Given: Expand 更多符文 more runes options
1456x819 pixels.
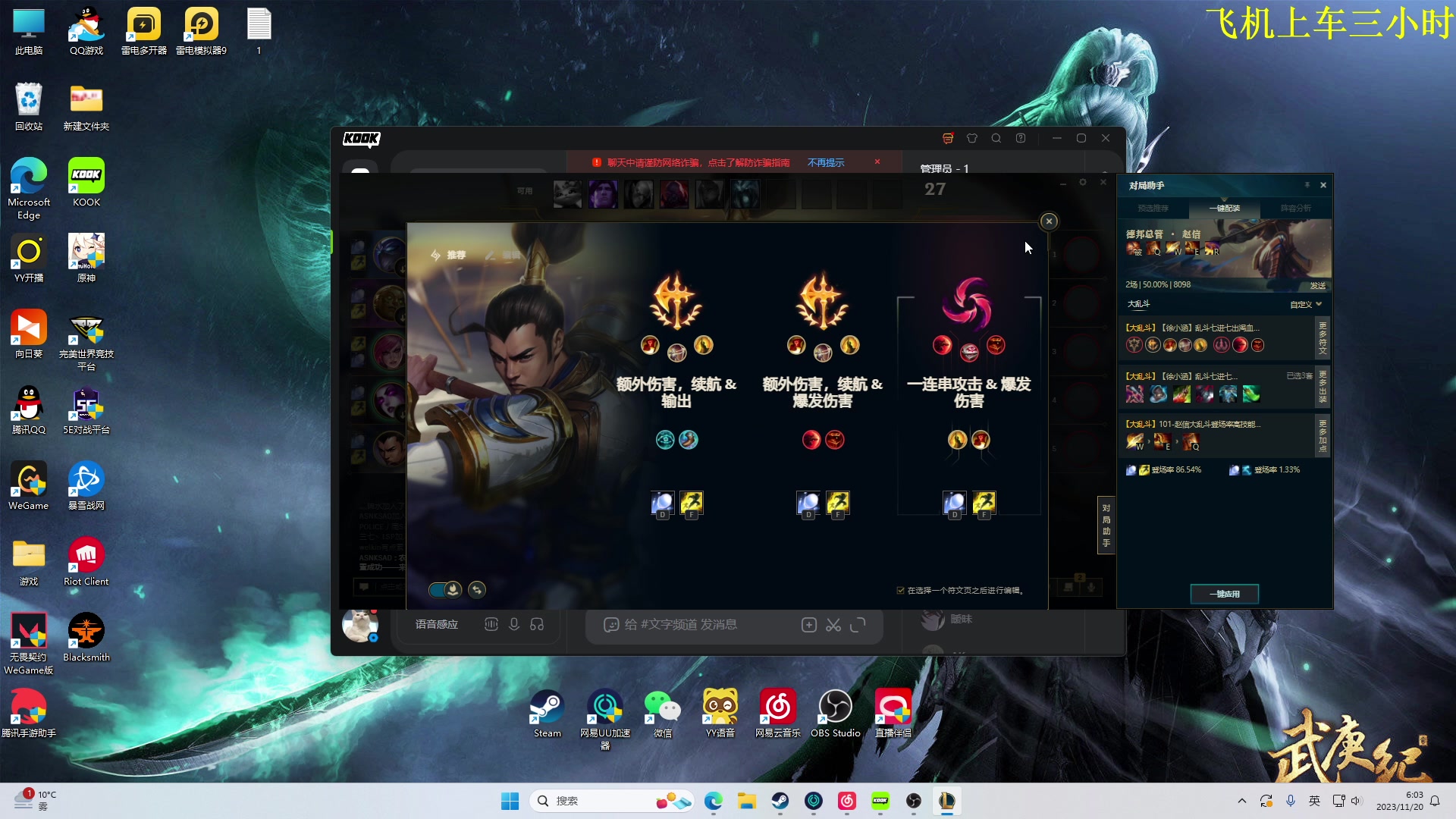Looking at the screenshot, I should [x=1323, y=337].
